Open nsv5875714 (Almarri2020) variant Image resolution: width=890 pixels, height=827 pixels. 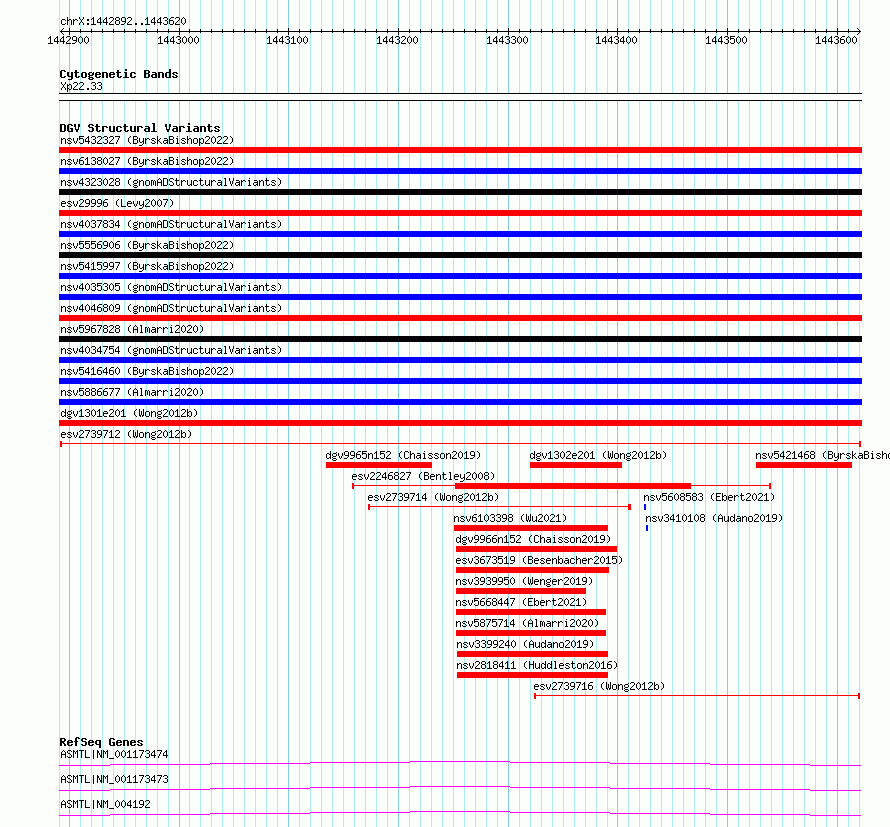pyautogui.click(x=527, y=623)
